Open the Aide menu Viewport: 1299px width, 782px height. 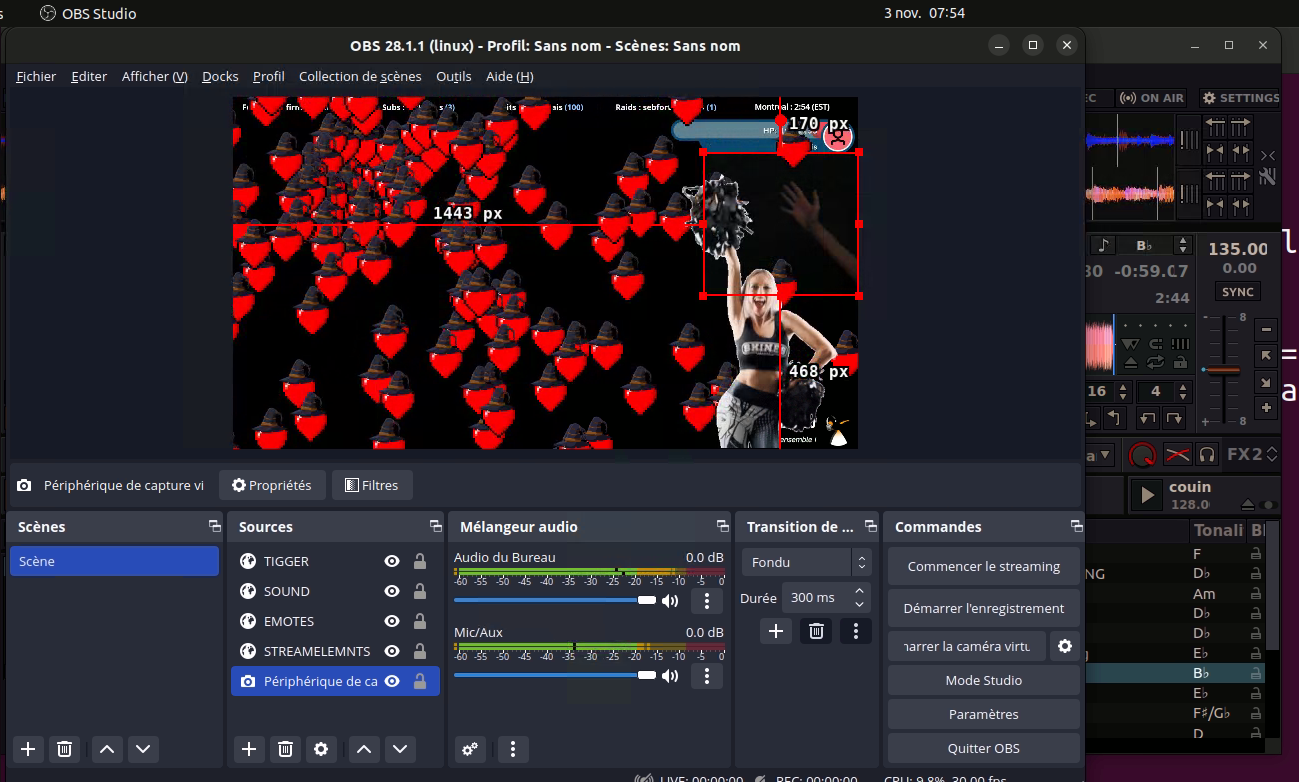(x=510, y=76)
